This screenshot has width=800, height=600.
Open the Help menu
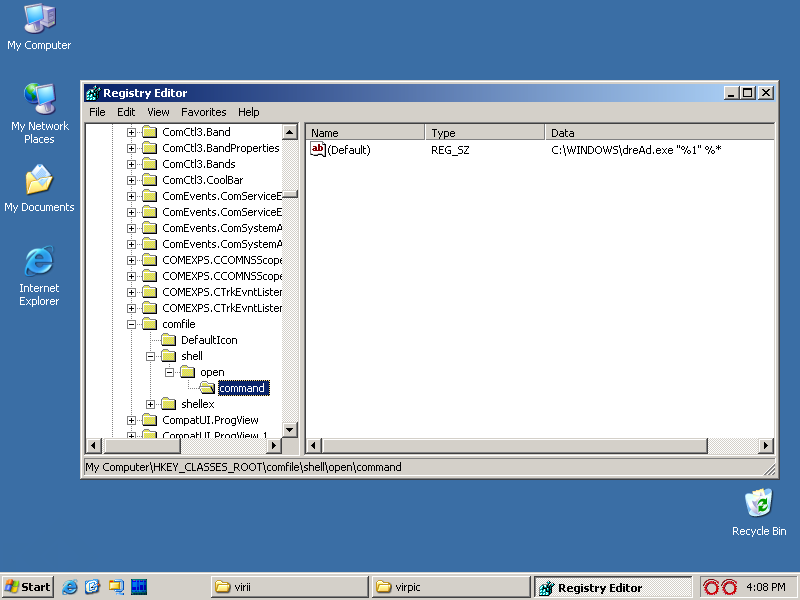pyautogui.click(x=248, y=112)
